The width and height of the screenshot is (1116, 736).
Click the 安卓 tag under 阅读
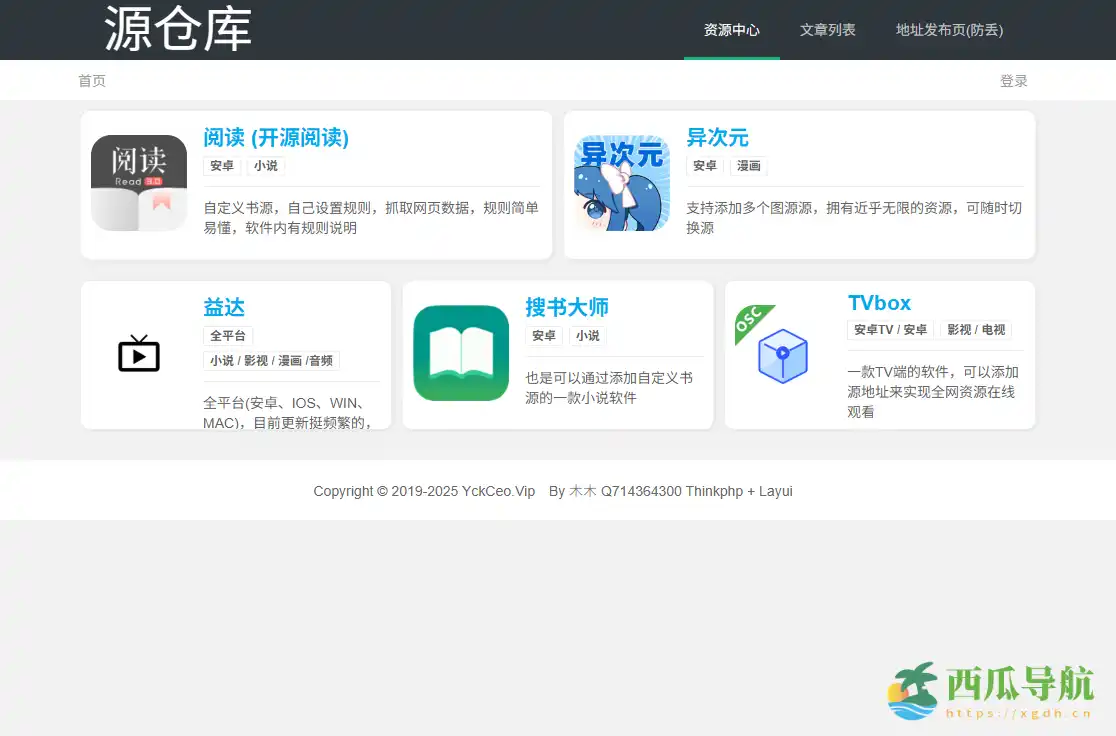point(221,165)
